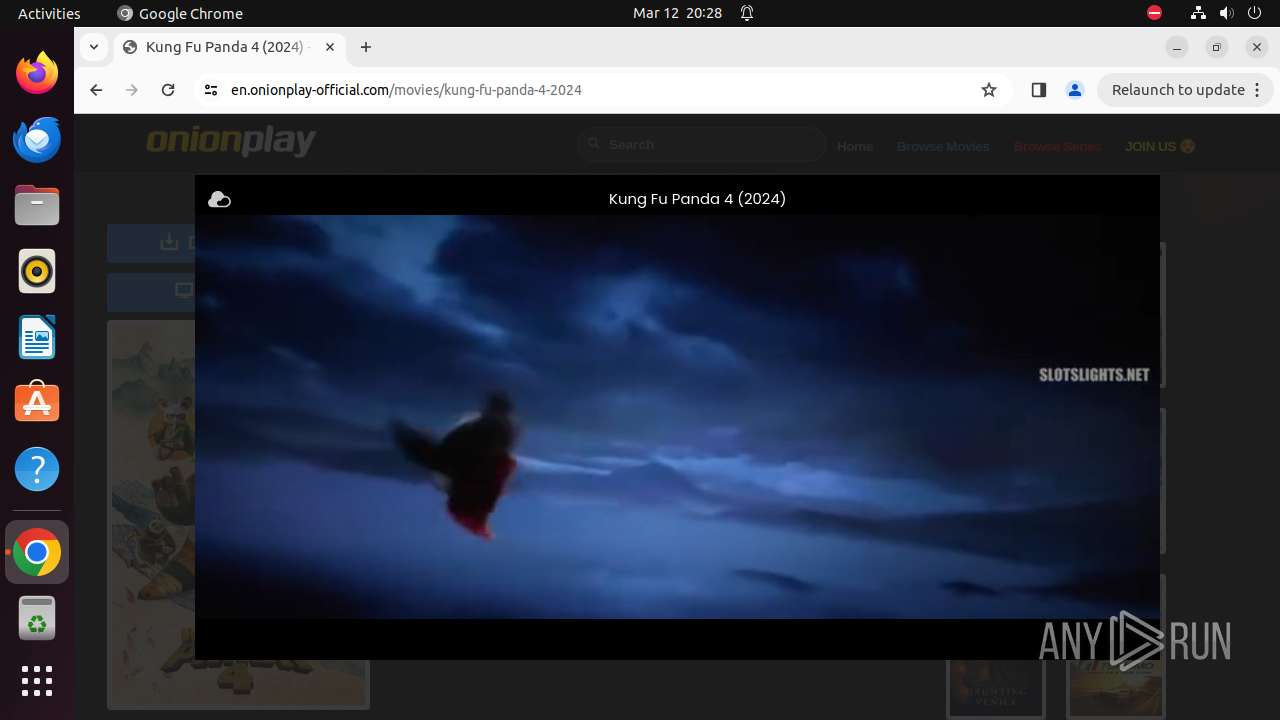Screen dimensions: 1280x720
Task: Click the cloud icon in the player
Action: pyautogui.click(x=219, y=199)
